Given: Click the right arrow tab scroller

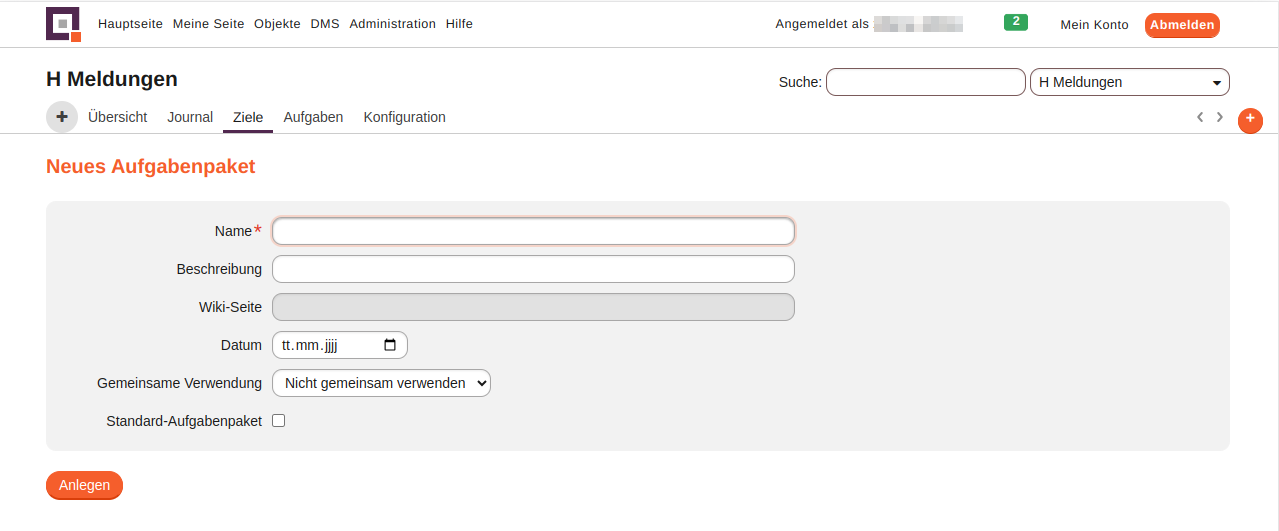Looking at the screenshot, I should [x=1220, y=117].
